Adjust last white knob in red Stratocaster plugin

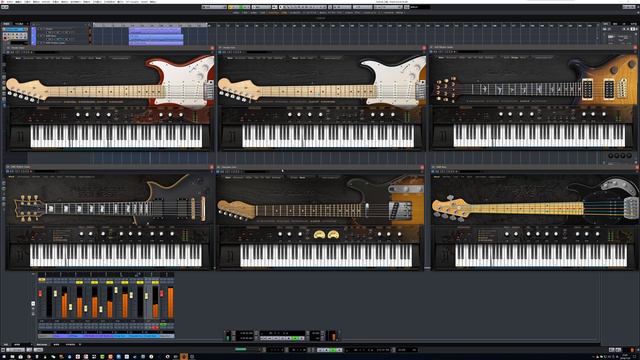181,115
